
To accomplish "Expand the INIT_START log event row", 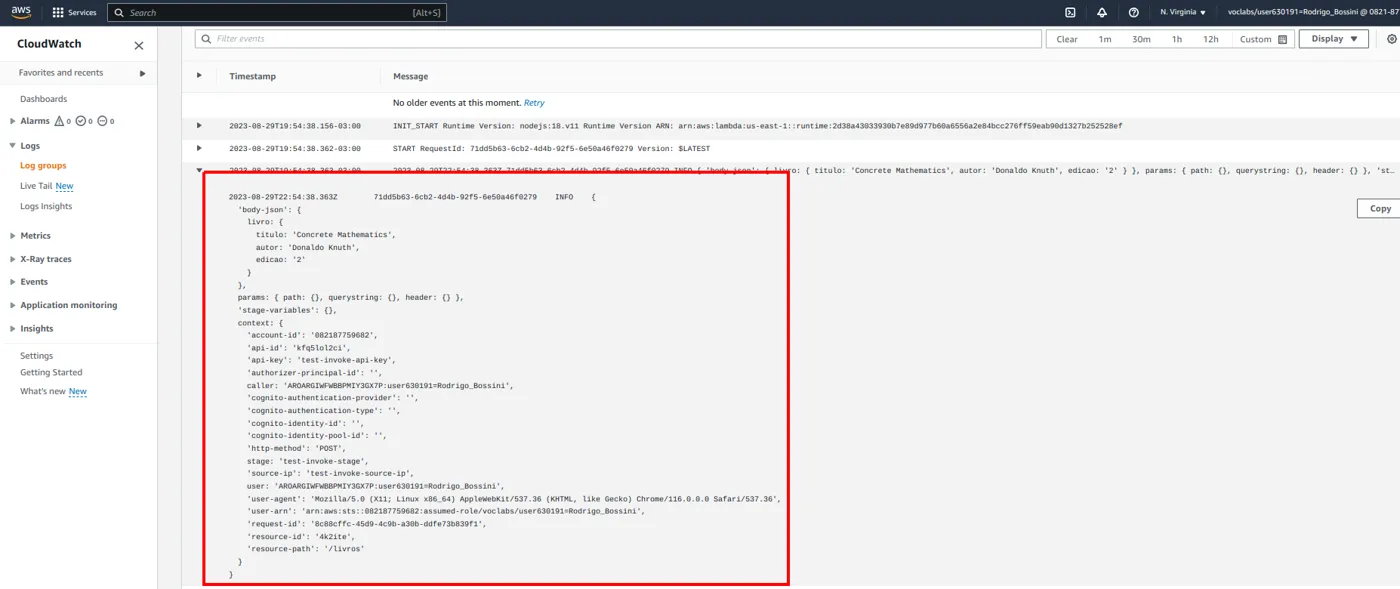I will pos(199,126).
